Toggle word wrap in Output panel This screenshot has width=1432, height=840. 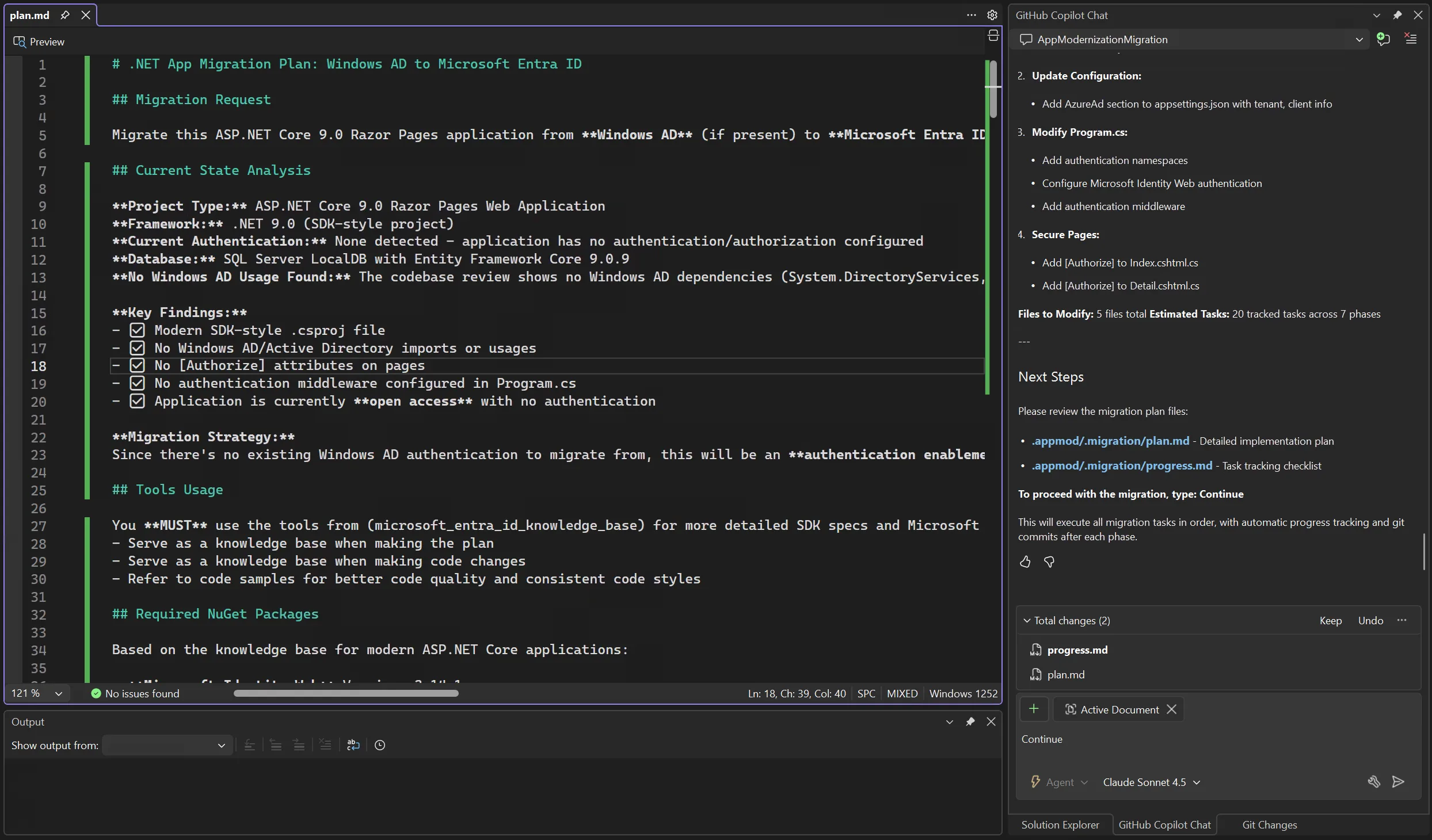point(353,745)
